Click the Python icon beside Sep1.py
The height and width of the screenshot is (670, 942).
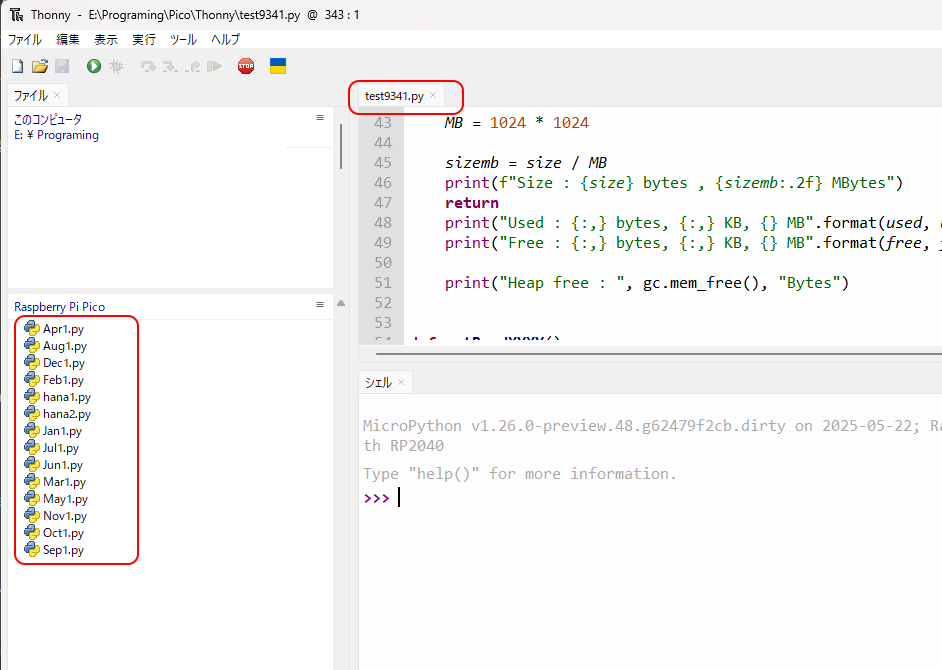(32, 549)
